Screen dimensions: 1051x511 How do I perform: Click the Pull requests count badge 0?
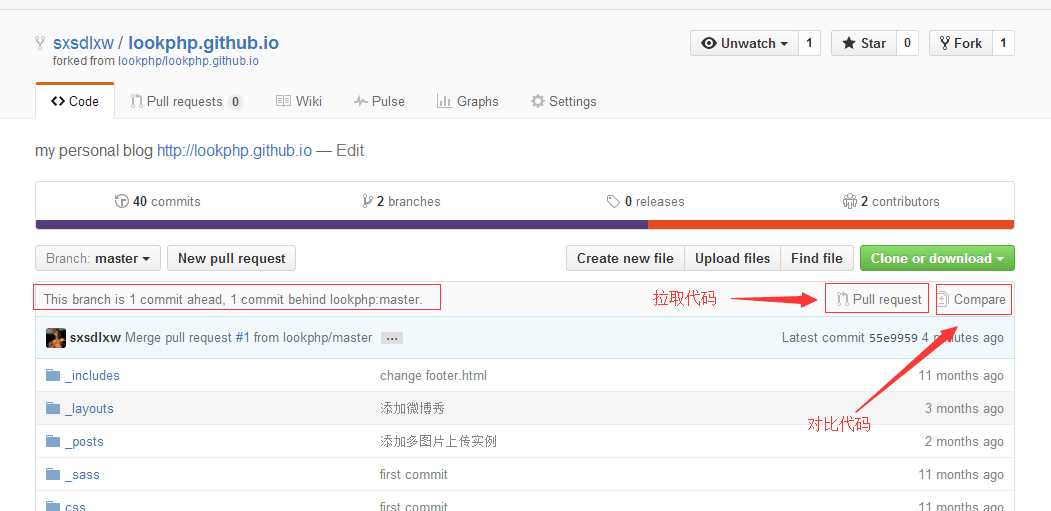coord(235,102)
